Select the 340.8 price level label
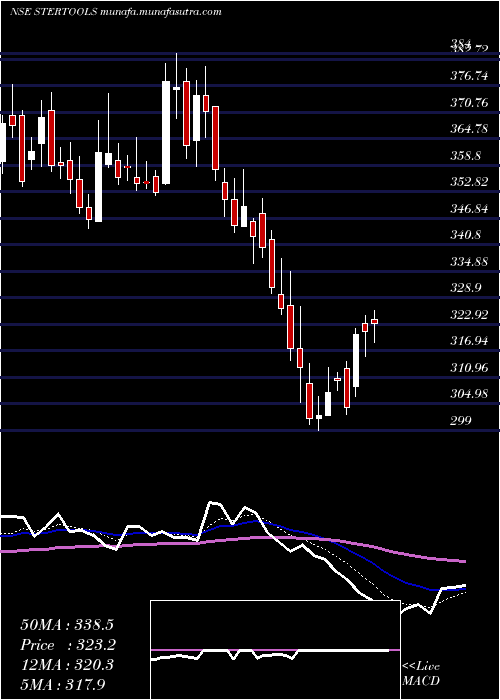Viewport: 500px width, 700px height. click(466, 235)
